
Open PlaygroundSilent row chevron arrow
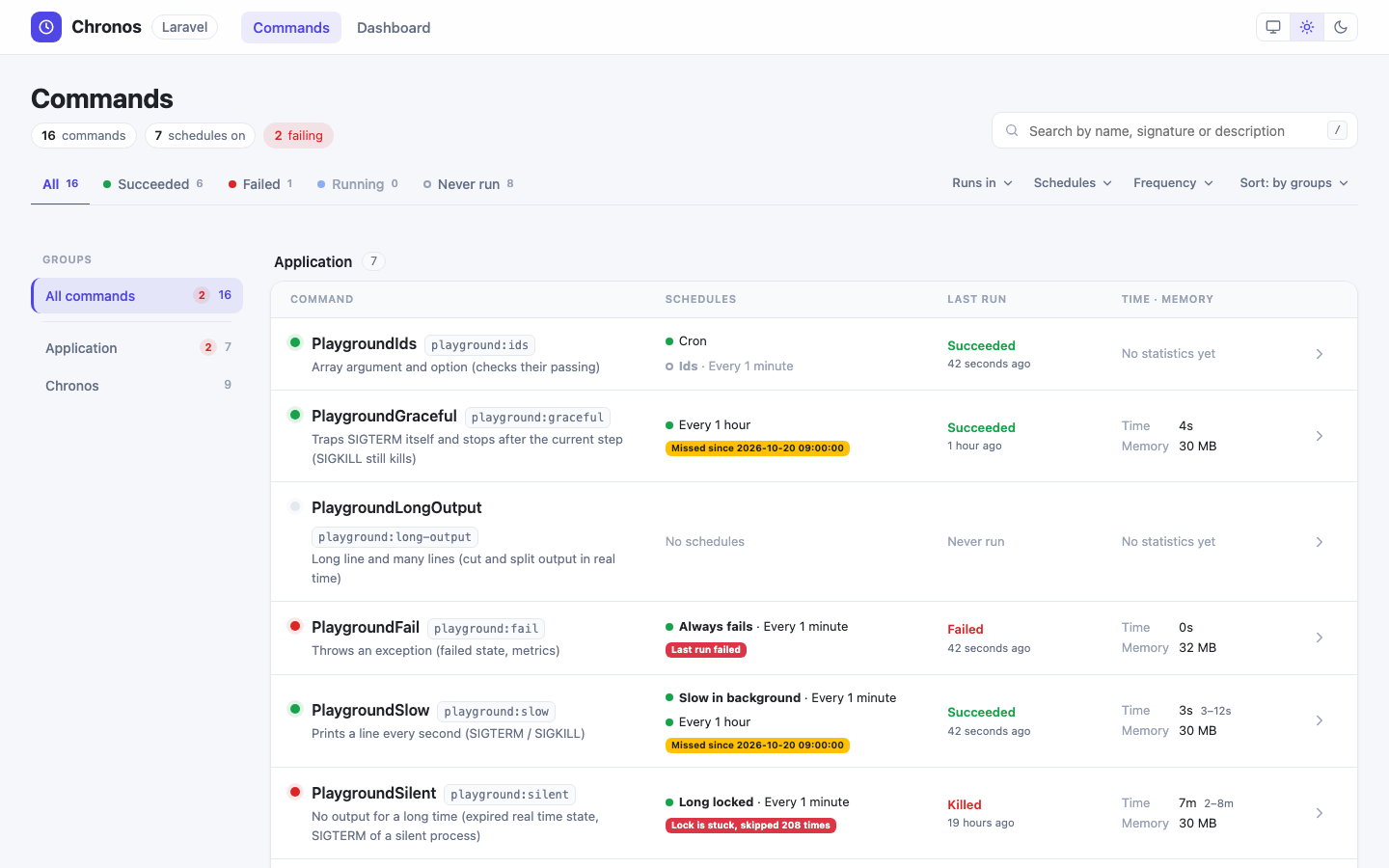coord(1320,813)
